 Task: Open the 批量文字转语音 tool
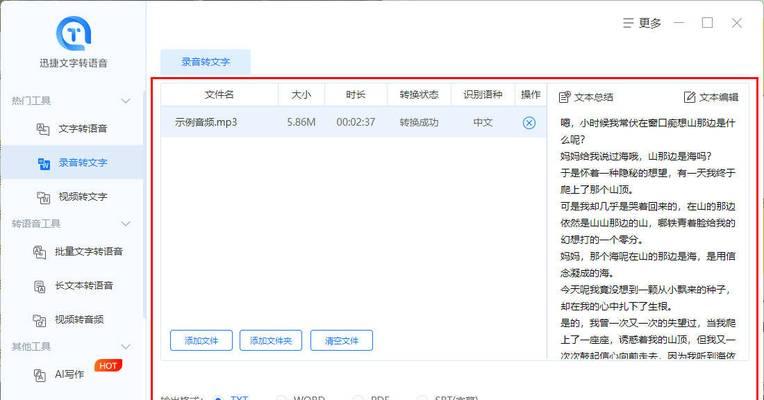[x=77, y=252]
